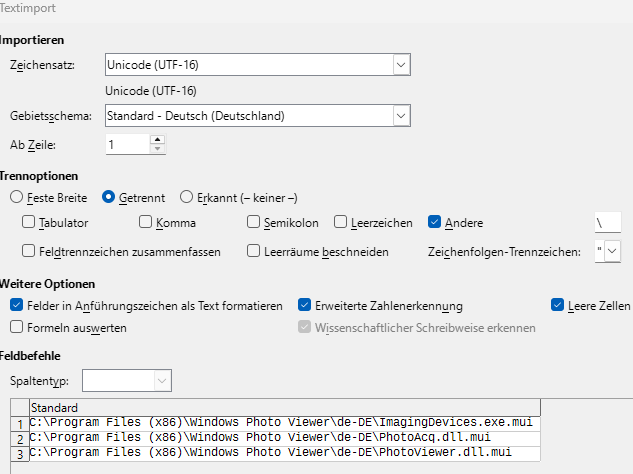
Task: Decrease the Ab Zeile spinner value
Action: [x=157, y=150]
